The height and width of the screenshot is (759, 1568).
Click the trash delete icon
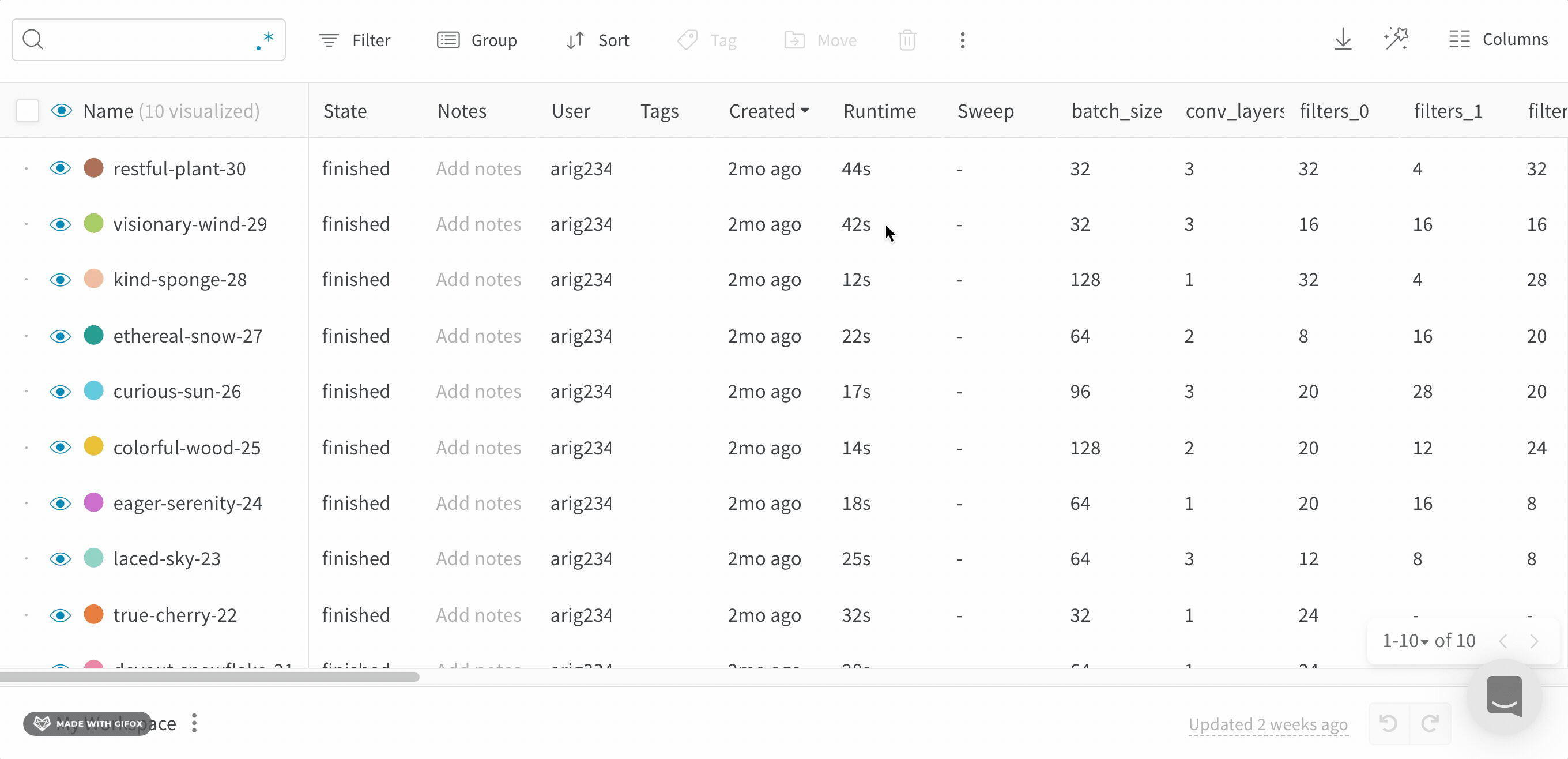pyautogui.click(x=907, y=40)
